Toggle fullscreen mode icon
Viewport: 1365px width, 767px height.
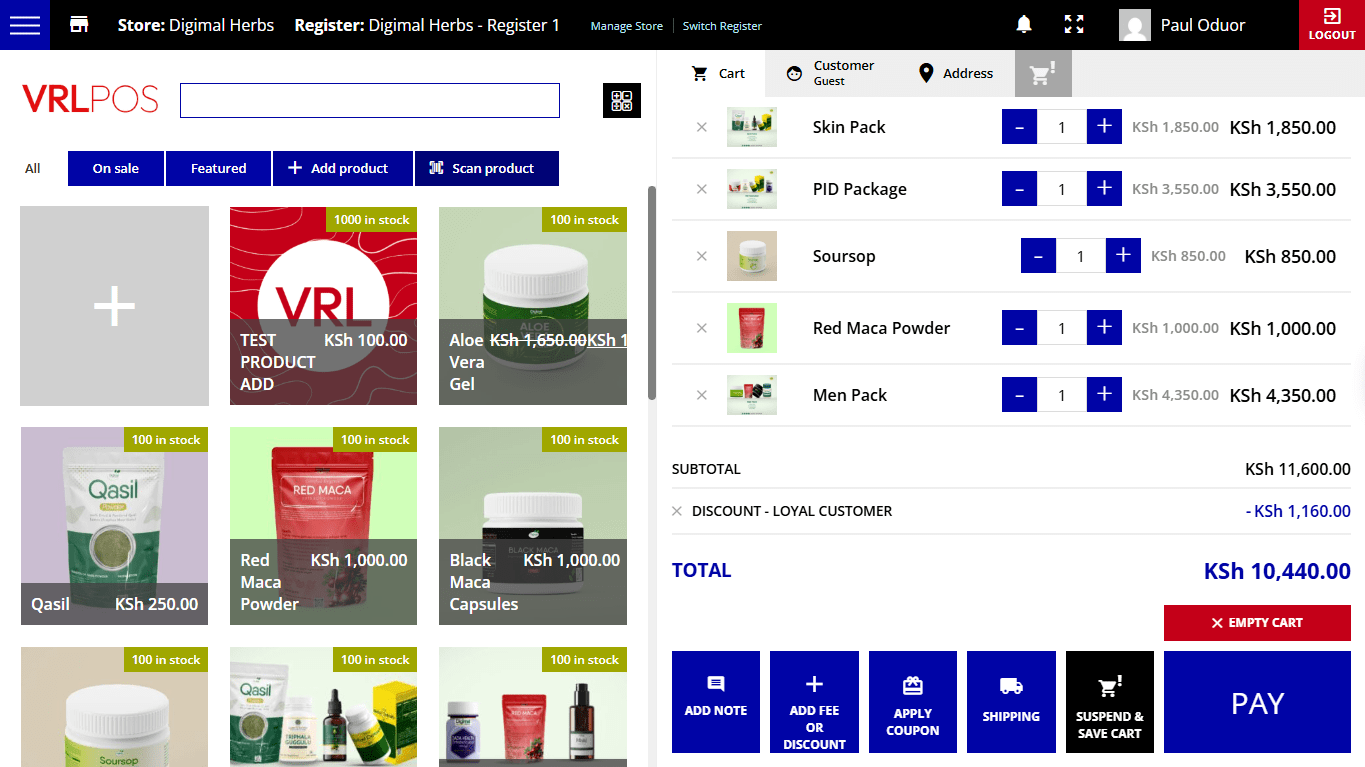1074,25
